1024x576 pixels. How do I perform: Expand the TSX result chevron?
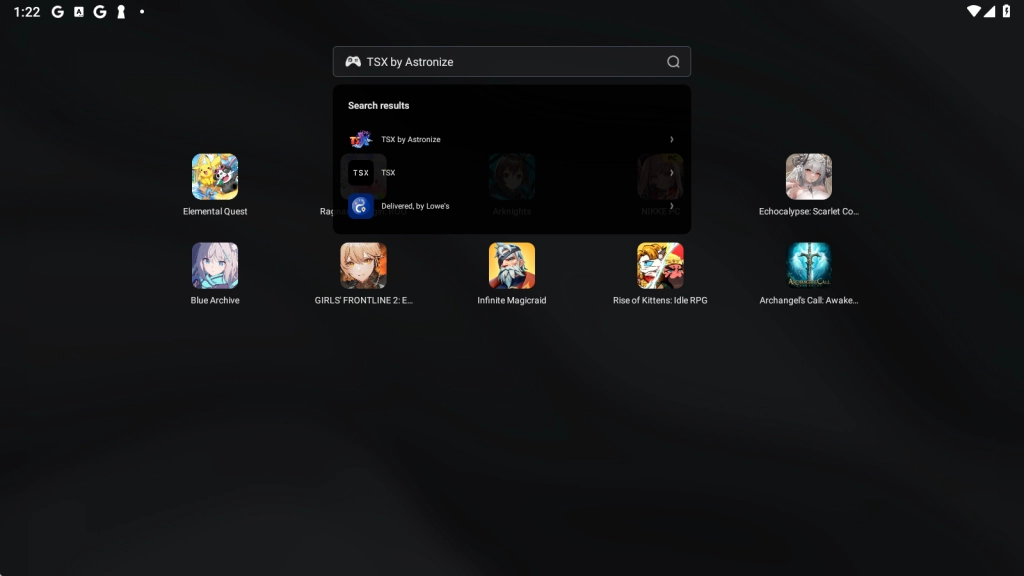click(671, 172)
